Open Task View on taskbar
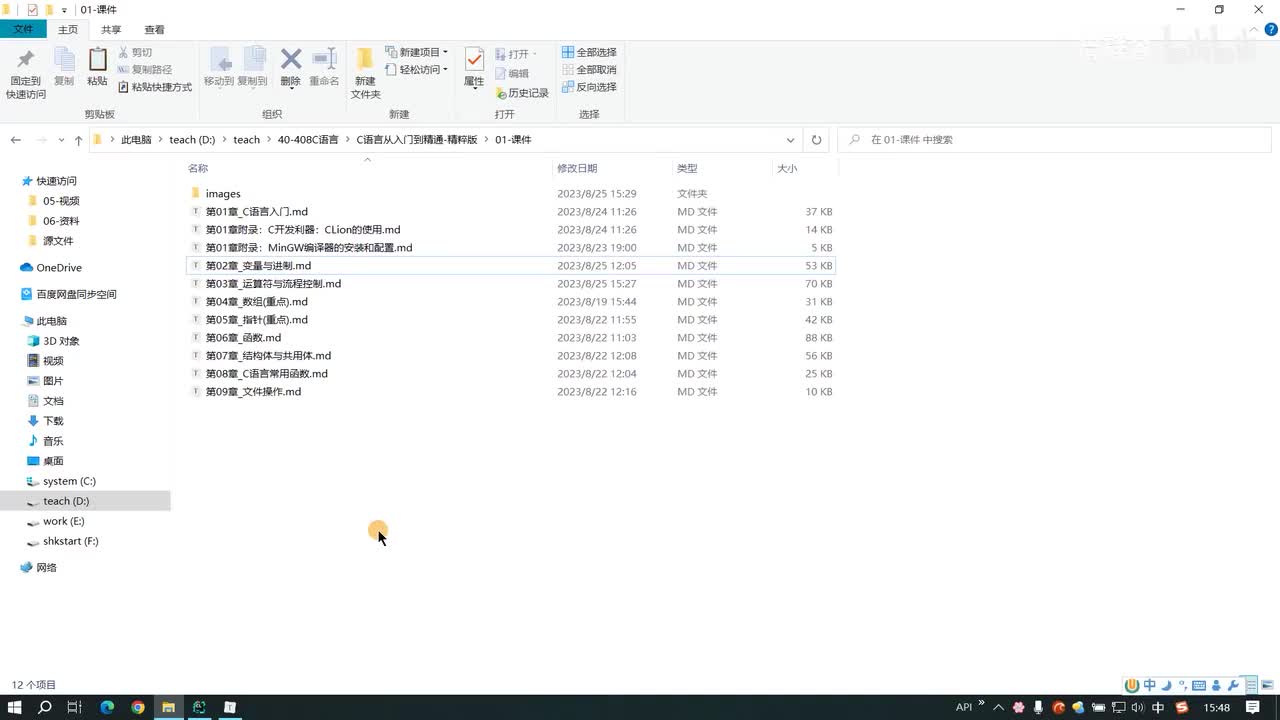 coord(74,707)
